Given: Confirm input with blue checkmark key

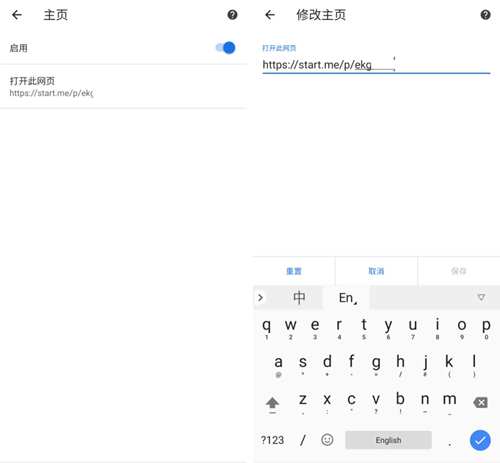Looking at the screenshot, I should click(x=480, y=440).
